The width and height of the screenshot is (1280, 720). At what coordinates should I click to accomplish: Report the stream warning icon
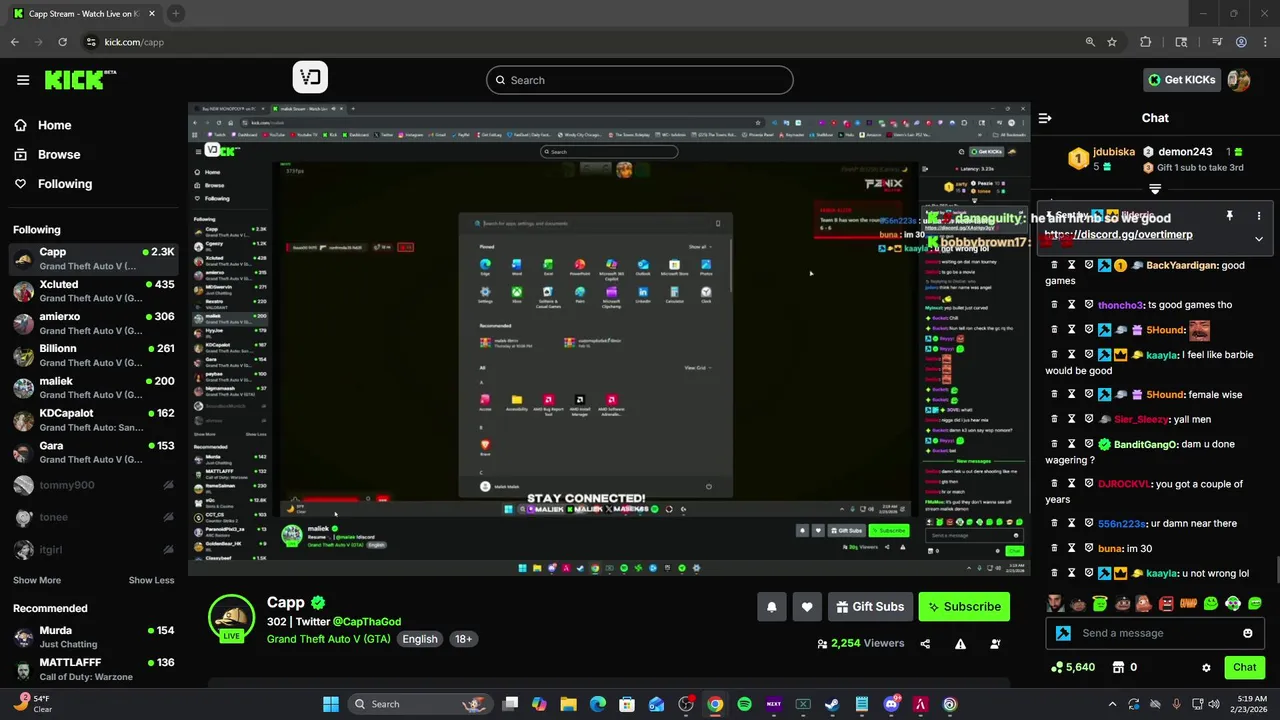(960, 644)
